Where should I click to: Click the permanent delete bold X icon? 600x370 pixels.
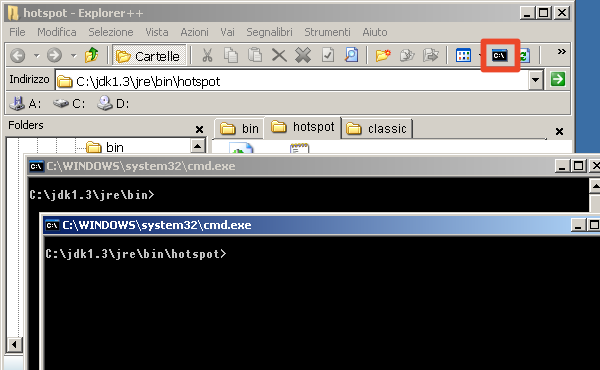pos(303,56)
